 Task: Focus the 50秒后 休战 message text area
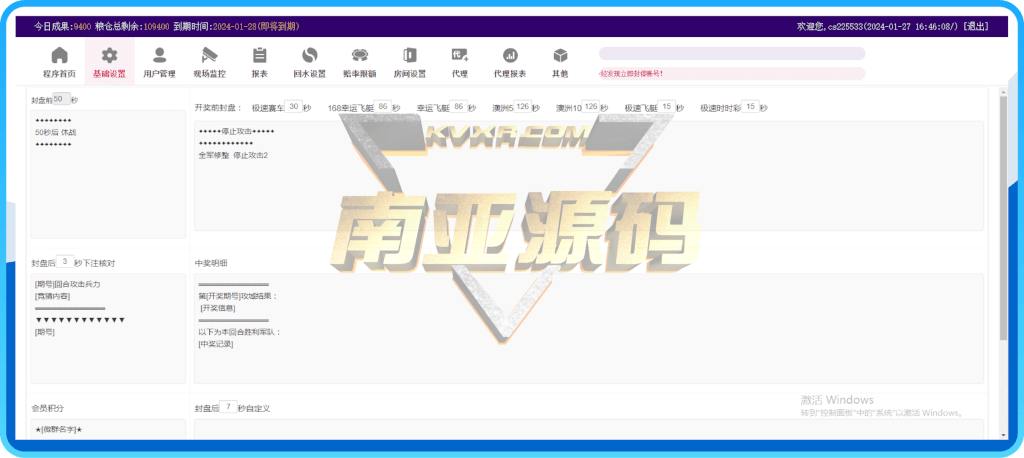click(108, 174)
